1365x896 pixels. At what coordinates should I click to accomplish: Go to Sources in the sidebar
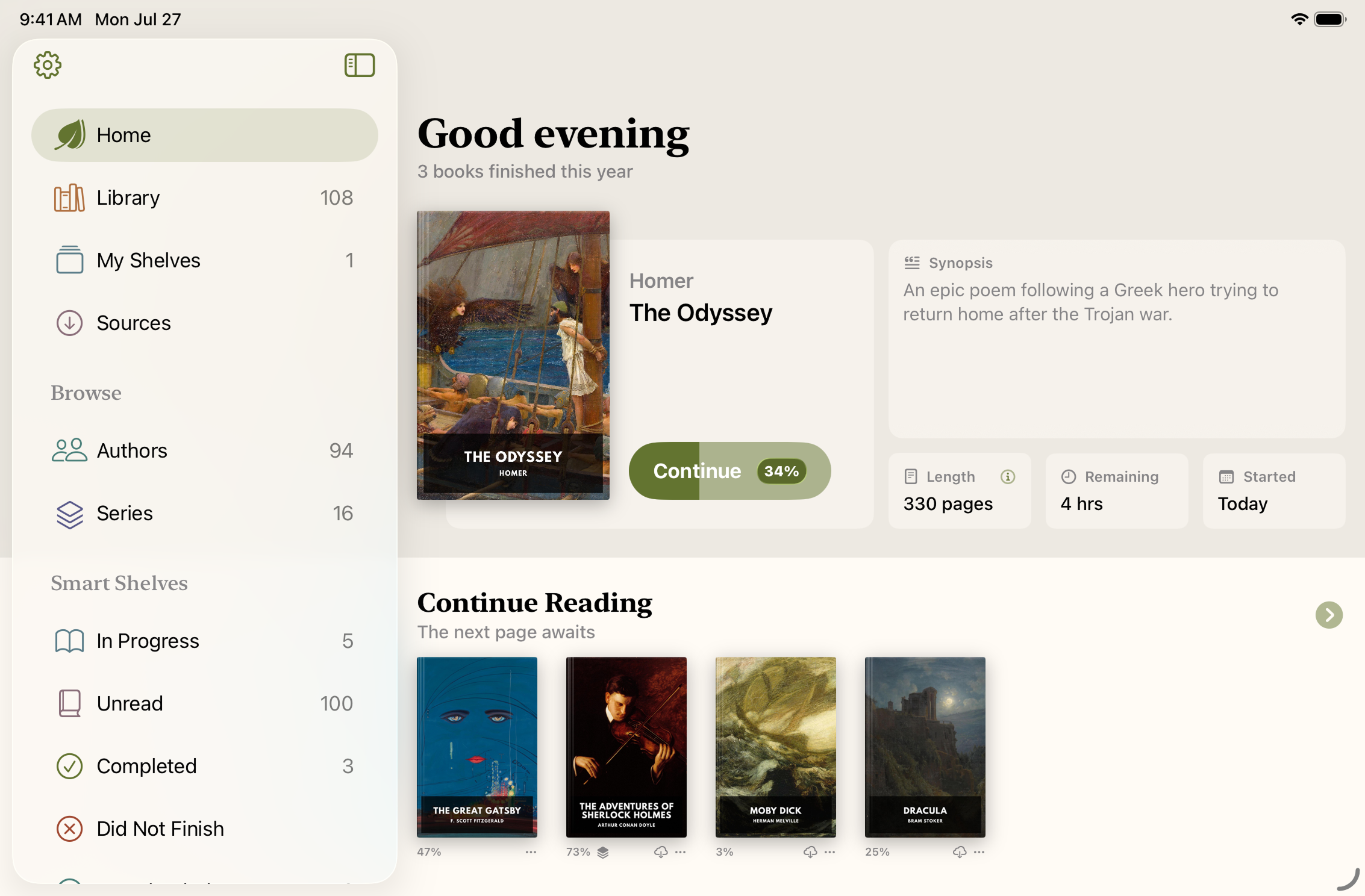205,323
